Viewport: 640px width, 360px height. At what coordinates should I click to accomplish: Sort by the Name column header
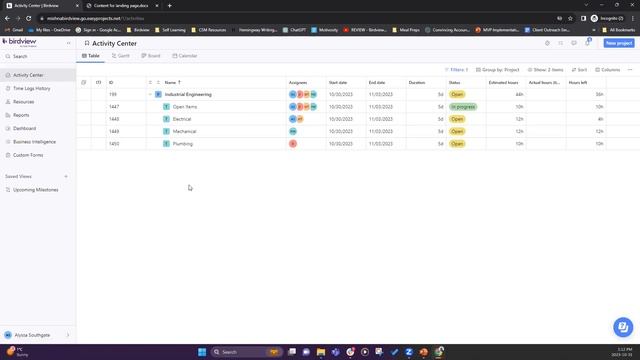pos(172,82)
